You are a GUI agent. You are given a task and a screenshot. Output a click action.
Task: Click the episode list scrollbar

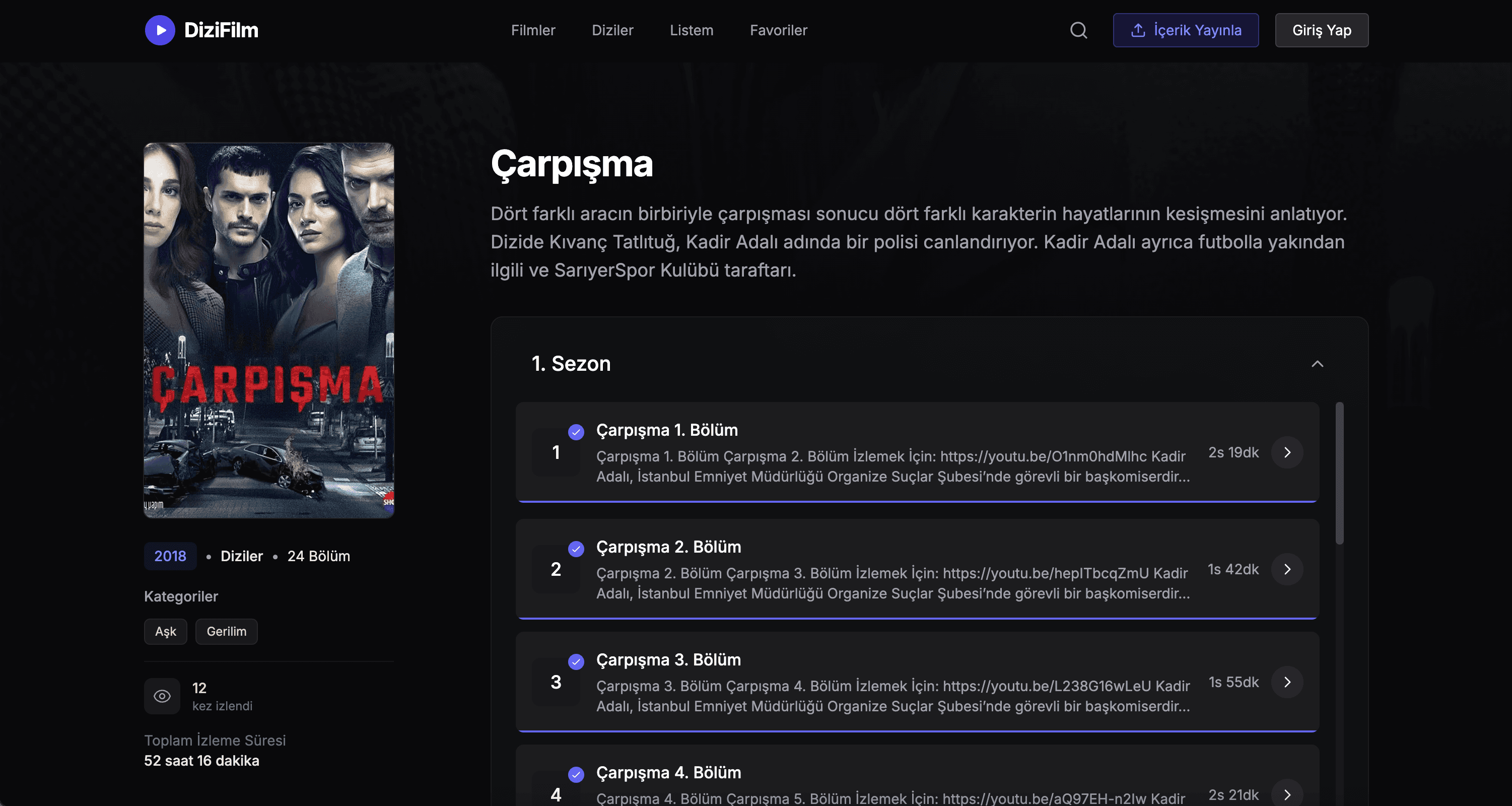tap(1339, 473)
